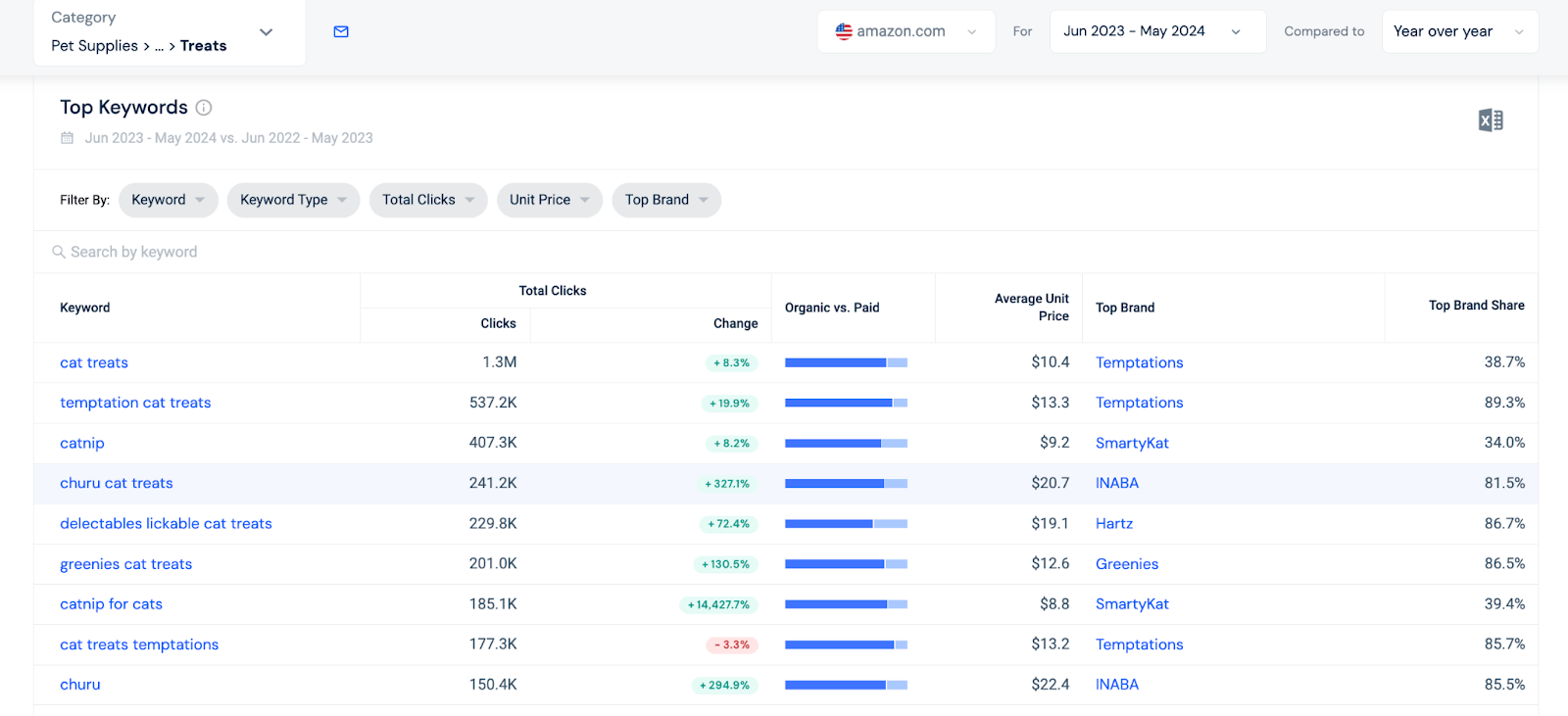
Task: Open the churu cat treats keyword link
Action: tap(117, 483)
